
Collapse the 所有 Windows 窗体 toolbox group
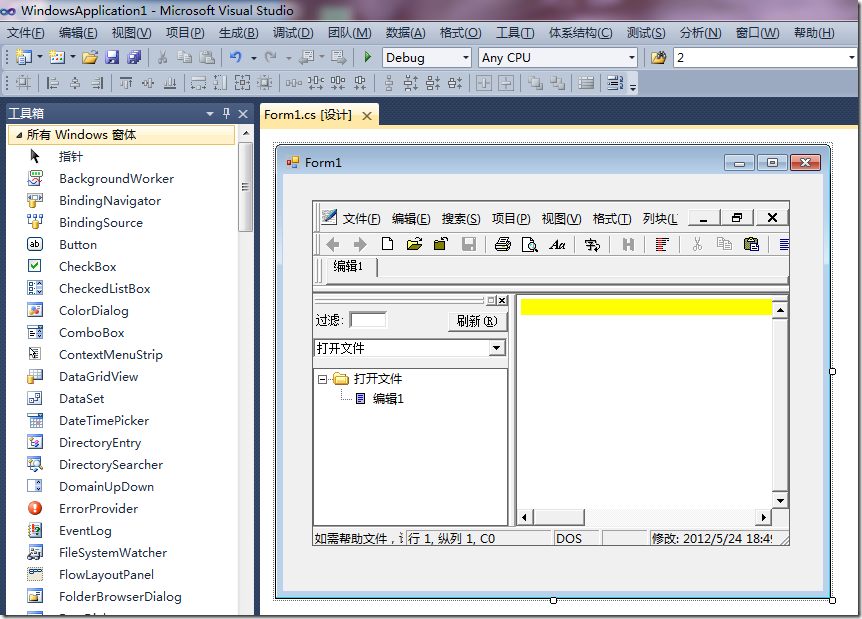[x=19, y=135]
